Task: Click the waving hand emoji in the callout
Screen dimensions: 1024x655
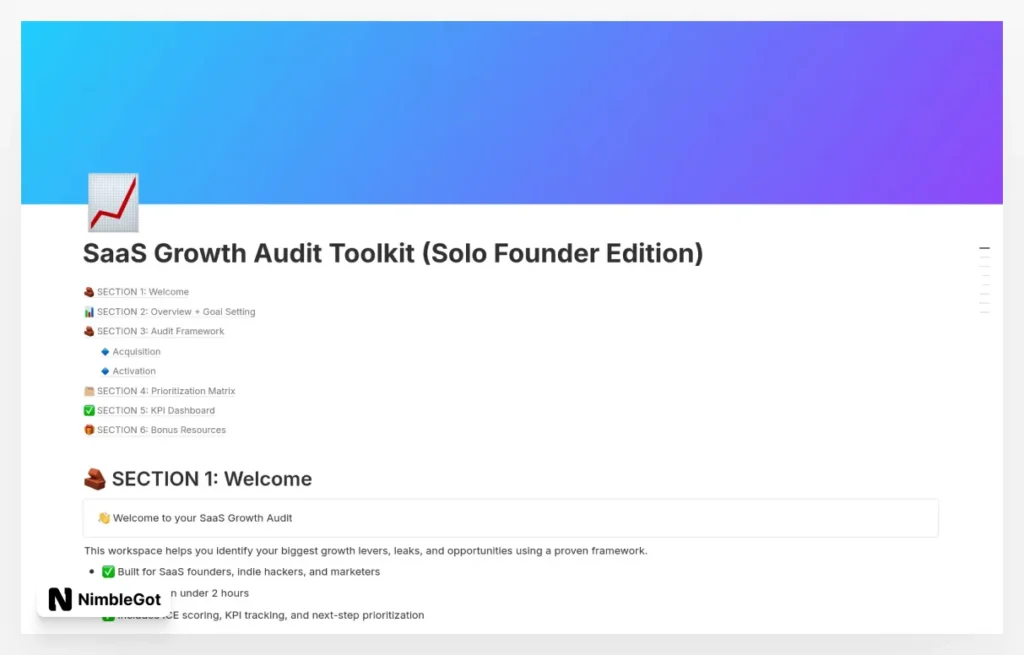Action: point(104,518)
